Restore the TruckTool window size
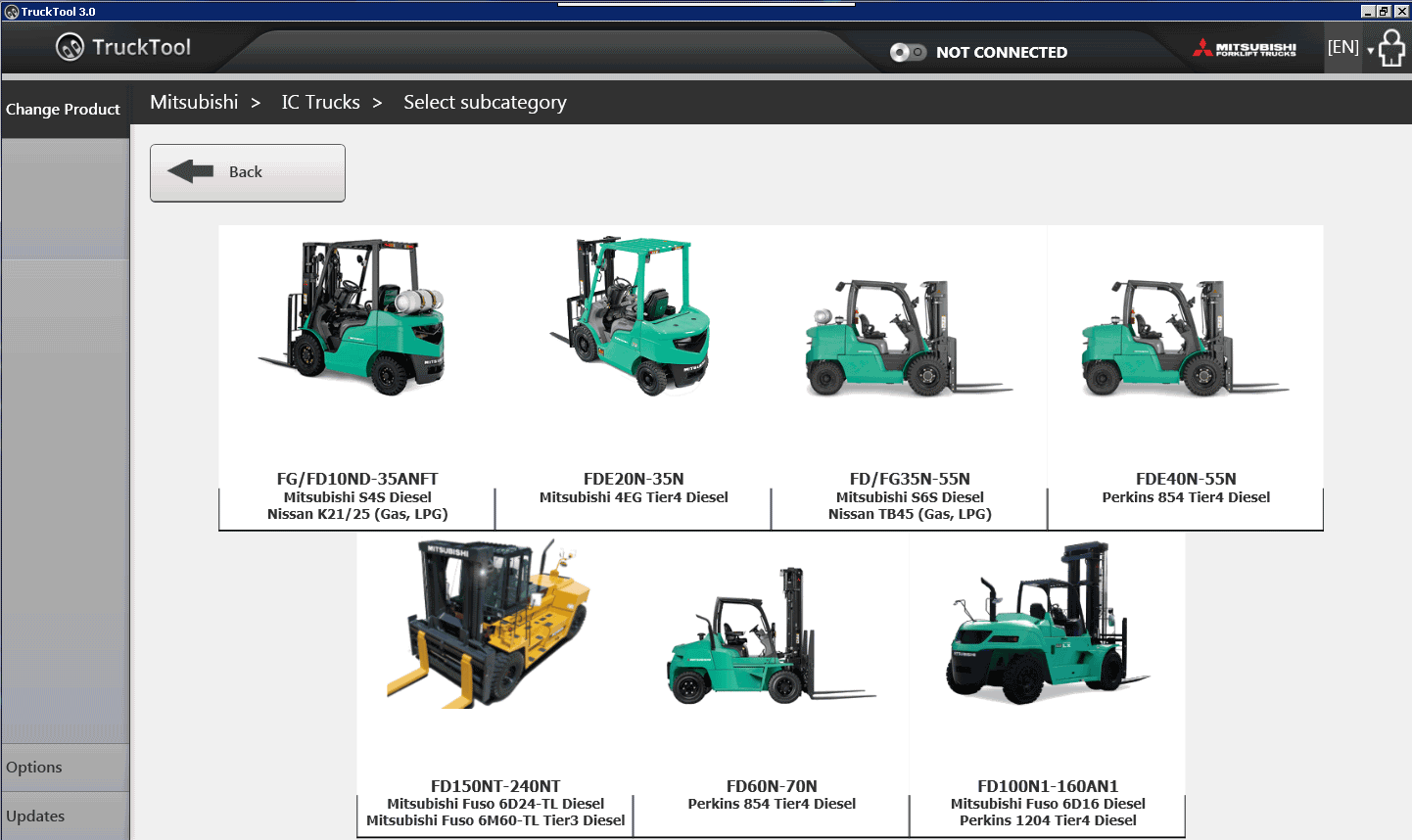This screenshot has width=1412, height=840. 1384,12
